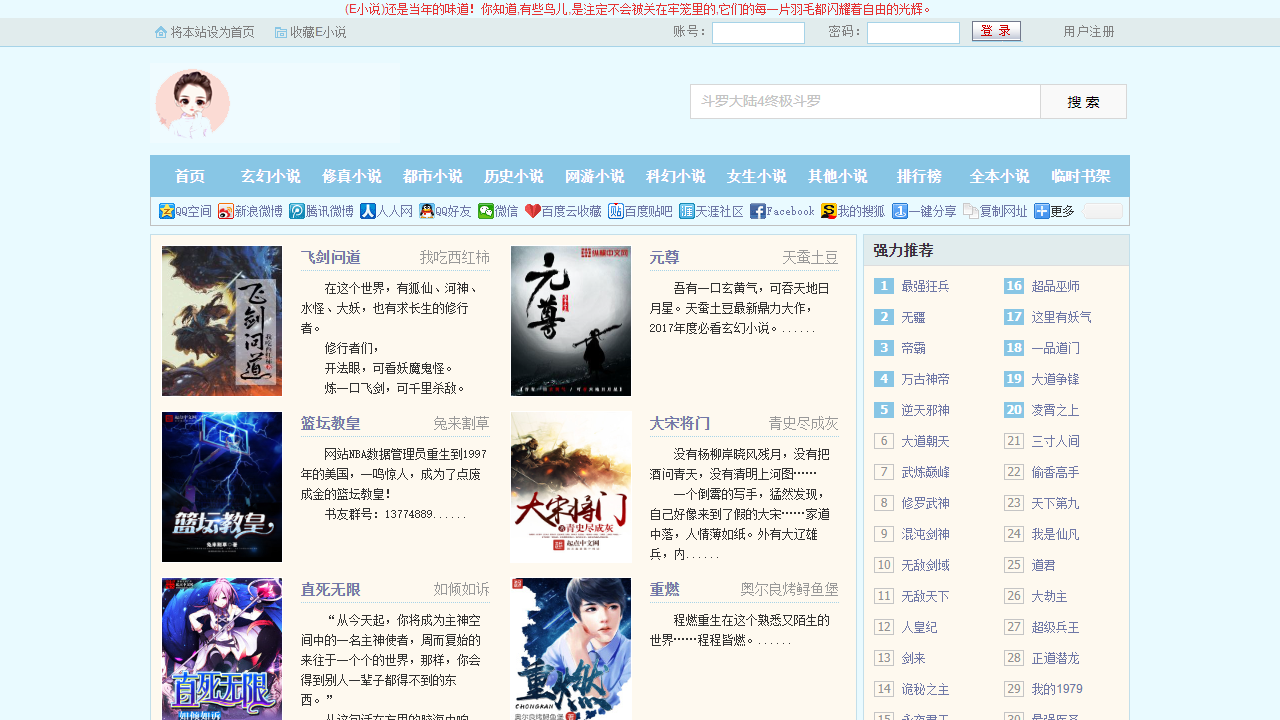
Task: Click the 篮坛教皇 title link
Action: (x=331, y=423)
